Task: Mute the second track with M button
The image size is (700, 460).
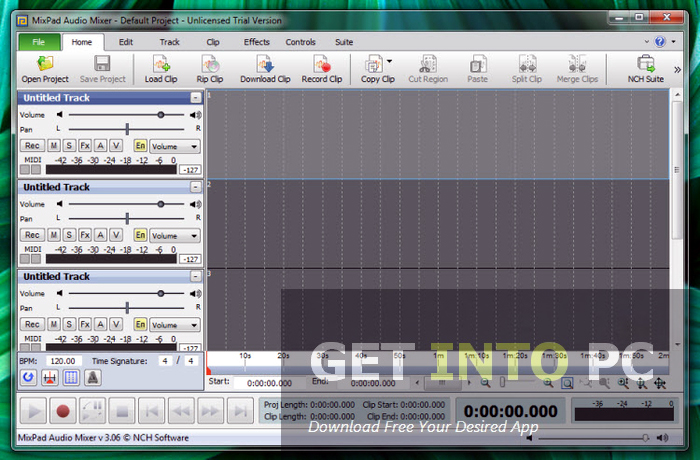Action: (54, 235)
